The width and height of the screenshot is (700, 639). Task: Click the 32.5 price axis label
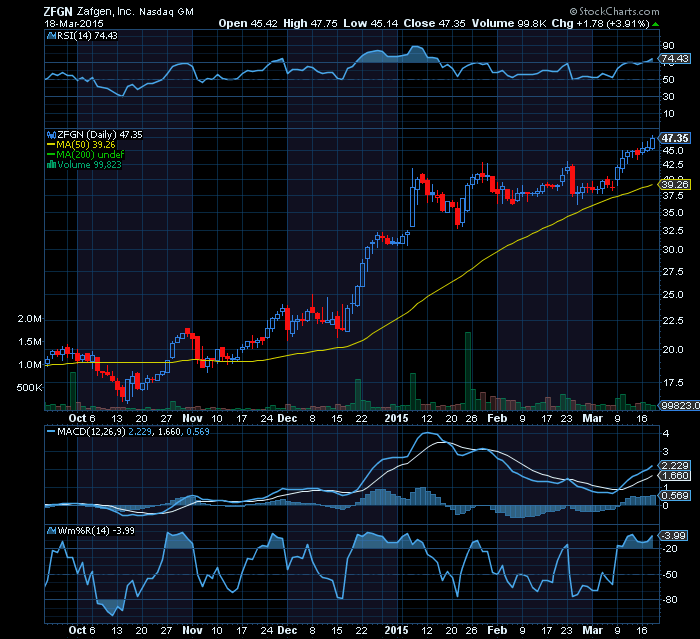pyautogui.click(x=673, y=230)
